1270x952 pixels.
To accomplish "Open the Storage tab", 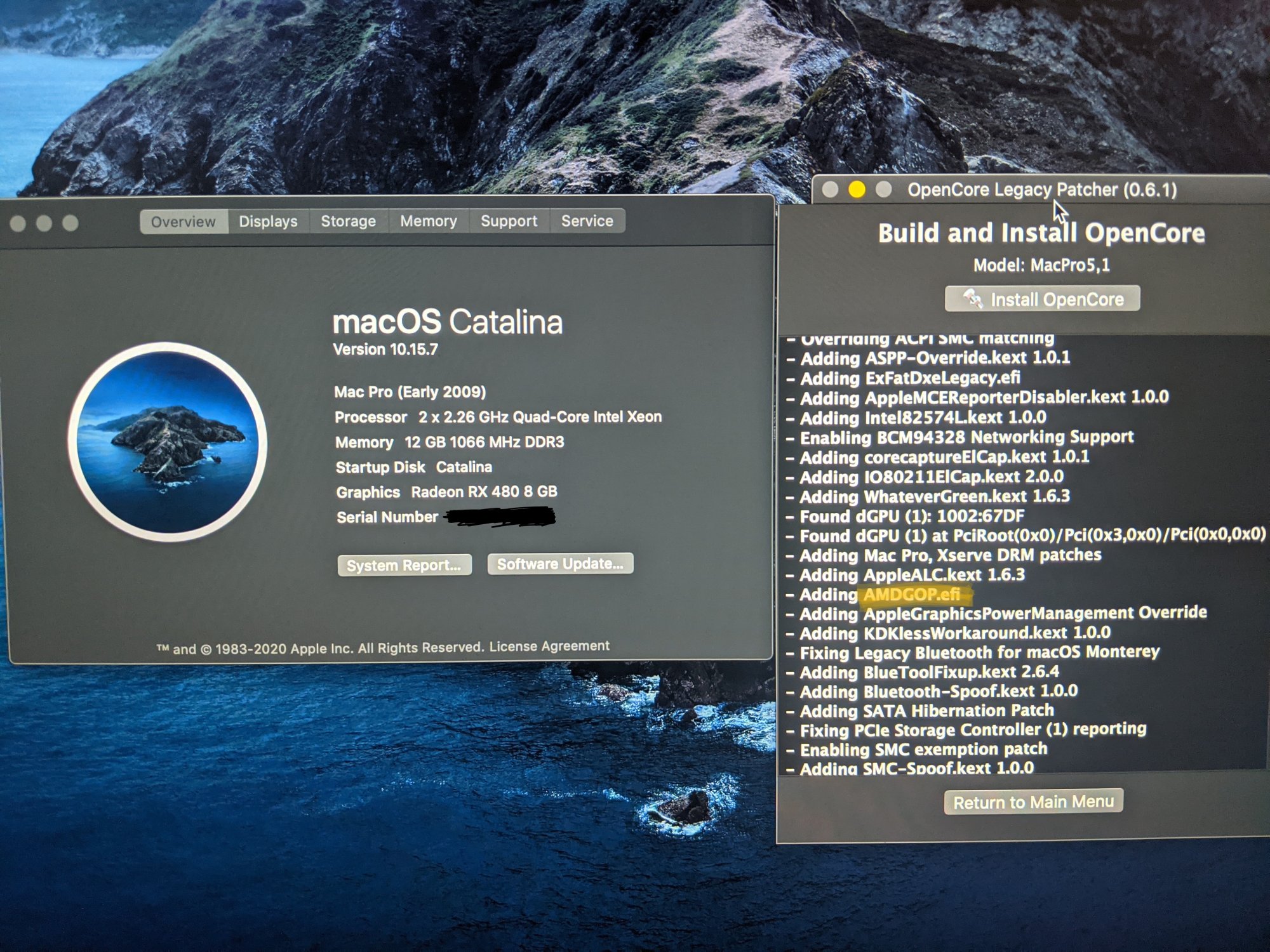I will pyautogui.click(x=348, y=221).
